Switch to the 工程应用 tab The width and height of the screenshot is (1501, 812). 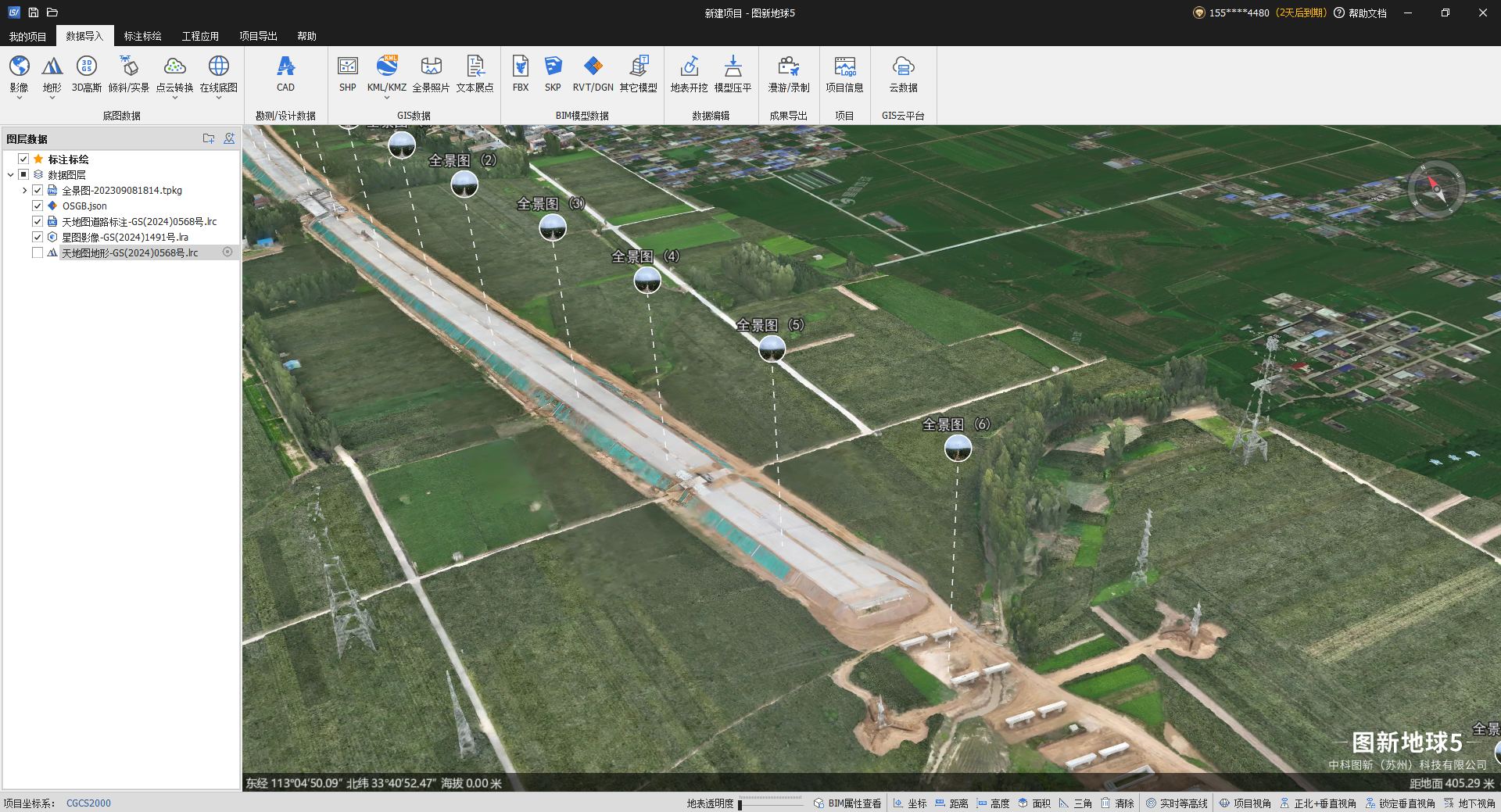tap(200, 36)
